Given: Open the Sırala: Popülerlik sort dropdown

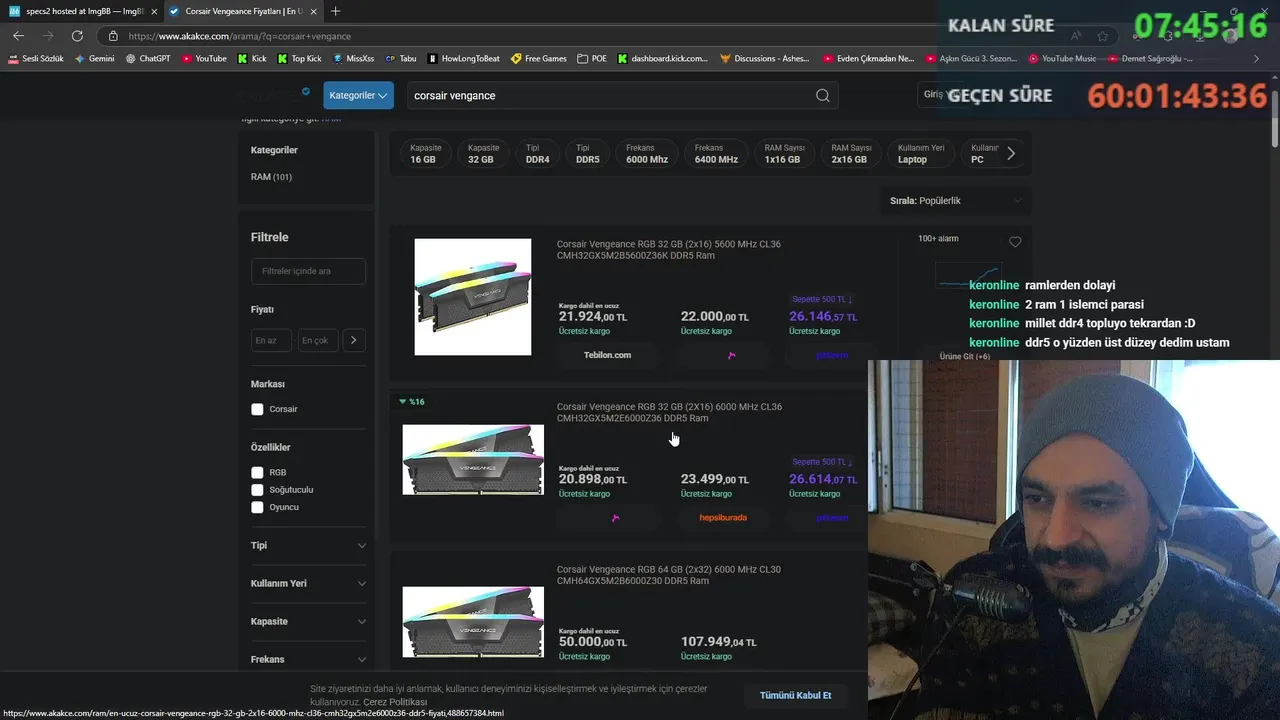Looking at the screenshot, I should 956,201.
